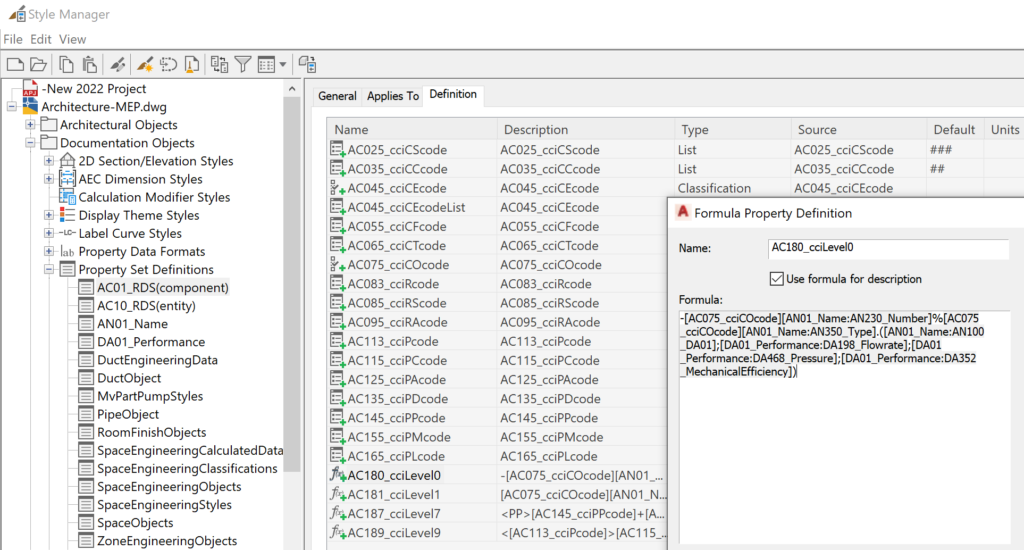
Task: Click the Description column header
Action: coord(586,129)
